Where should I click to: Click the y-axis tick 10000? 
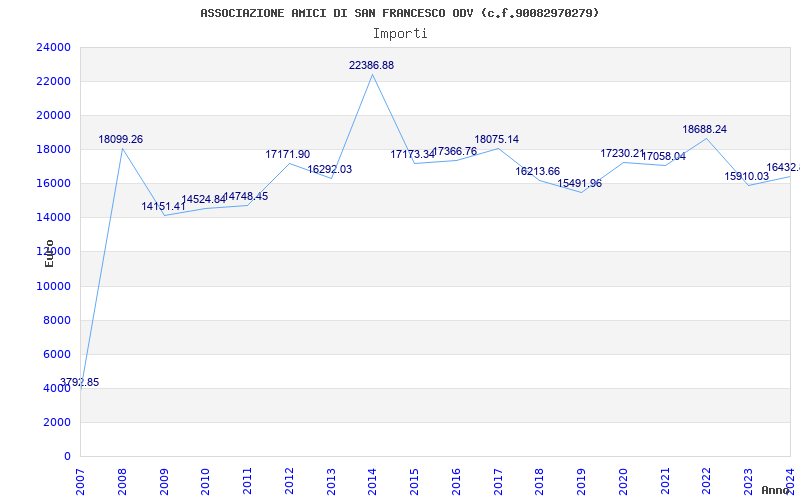coord(54,286)
